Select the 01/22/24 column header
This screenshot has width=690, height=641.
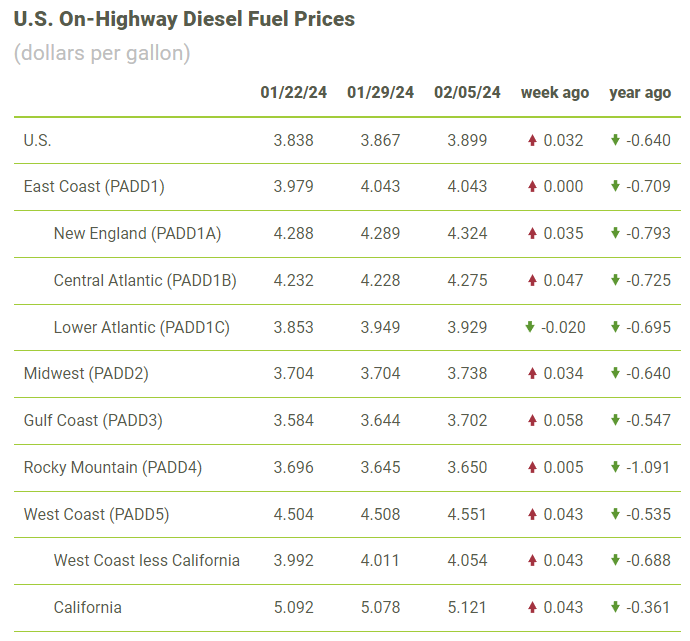[x=294, y=92]
